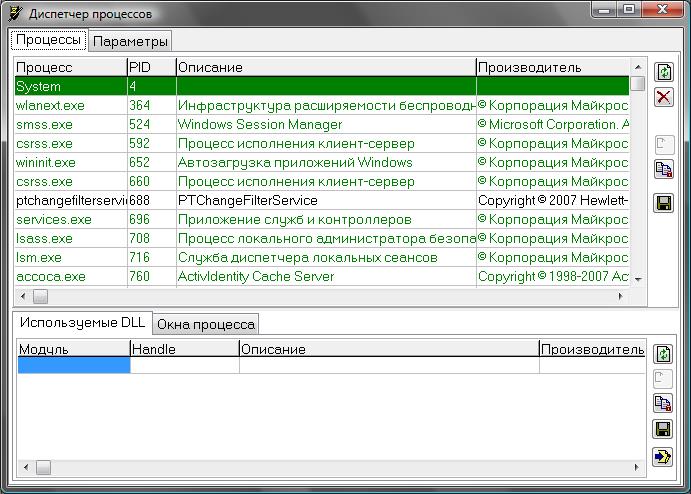691x494 pixels.
Task: Click the application icon in the title bar
Action: pyautogui.click(x=15, y=13)
